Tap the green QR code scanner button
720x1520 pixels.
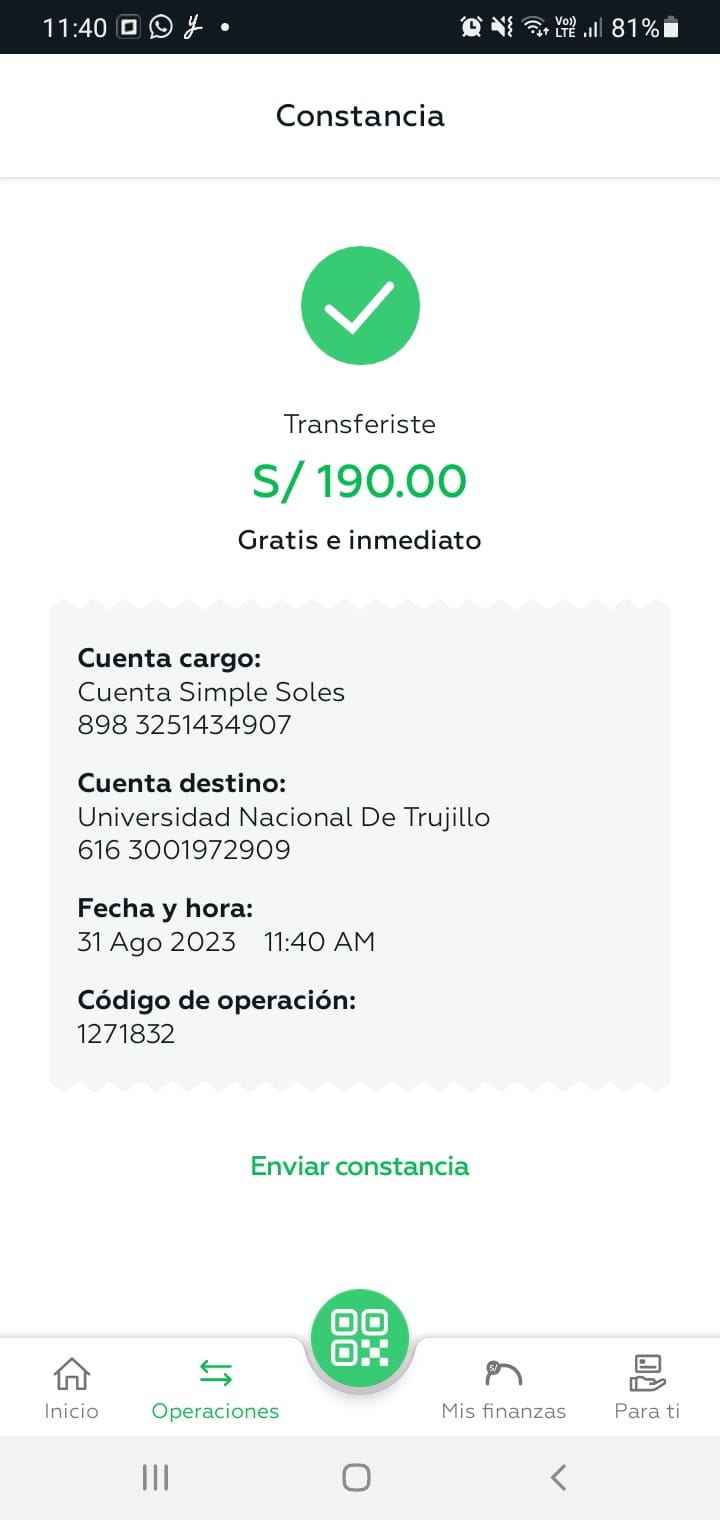pos(360,1338)
